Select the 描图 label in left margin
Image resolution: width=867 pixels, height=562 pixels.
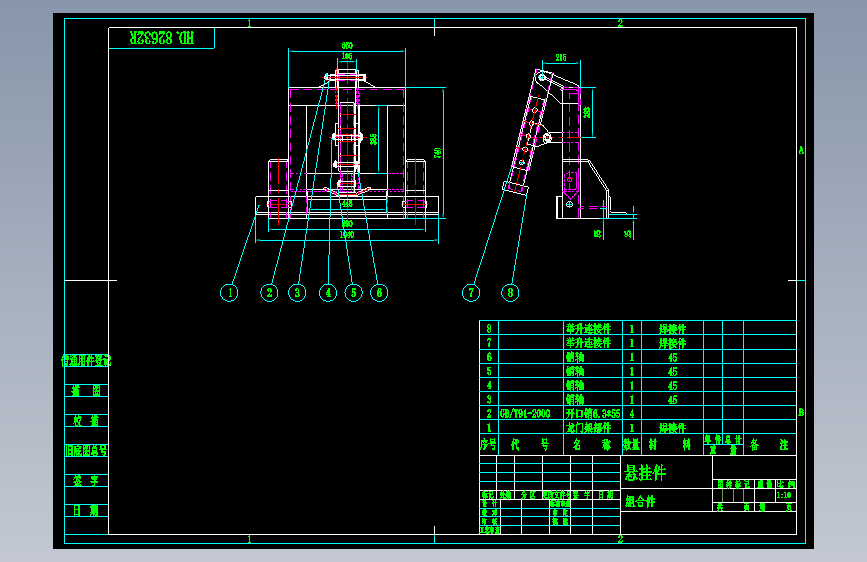pos(86,391)
